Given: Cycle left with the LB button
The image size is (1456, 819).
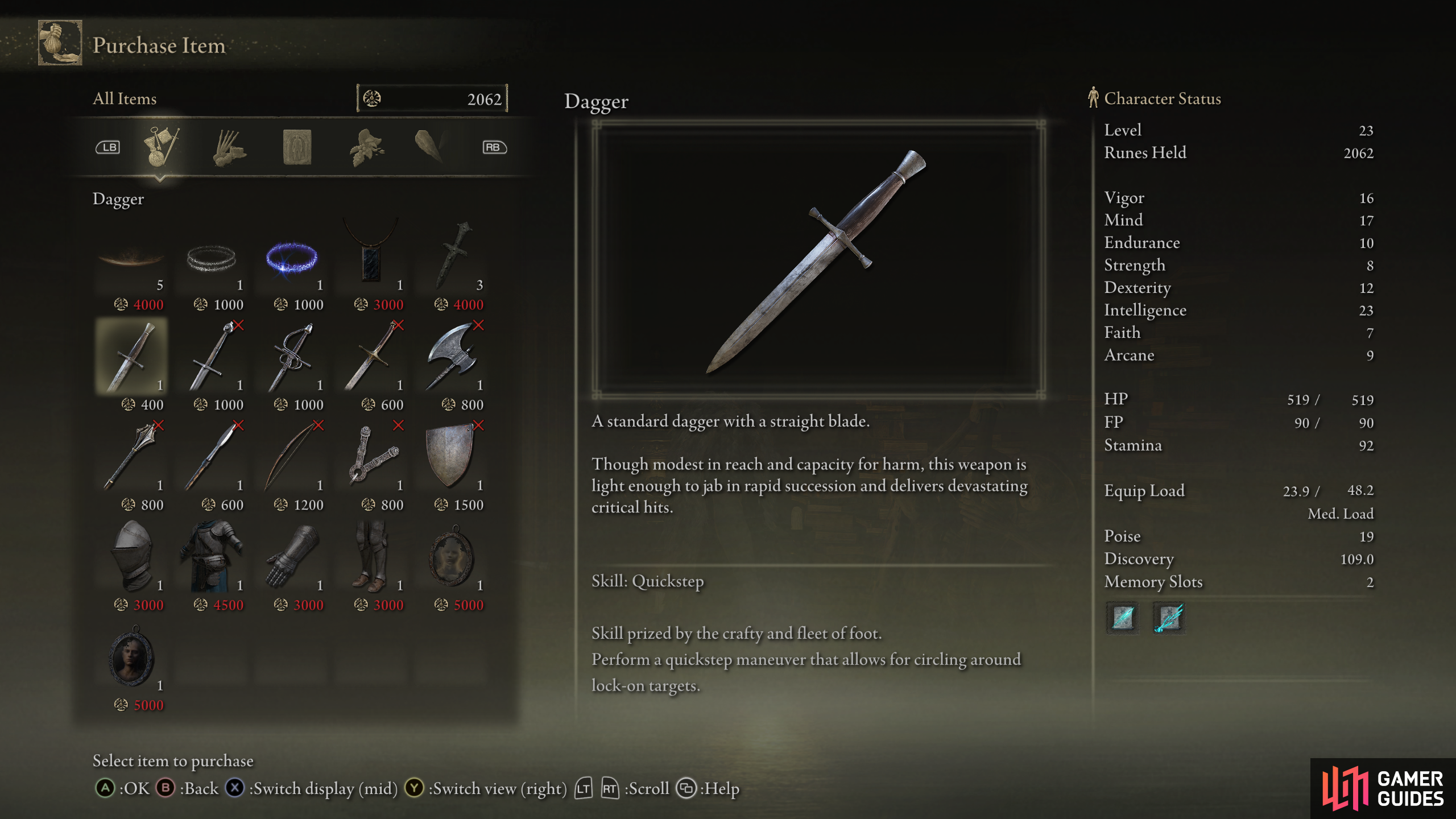Looking at the screenshot, I should pyautogui.click(x=107, y=147).
